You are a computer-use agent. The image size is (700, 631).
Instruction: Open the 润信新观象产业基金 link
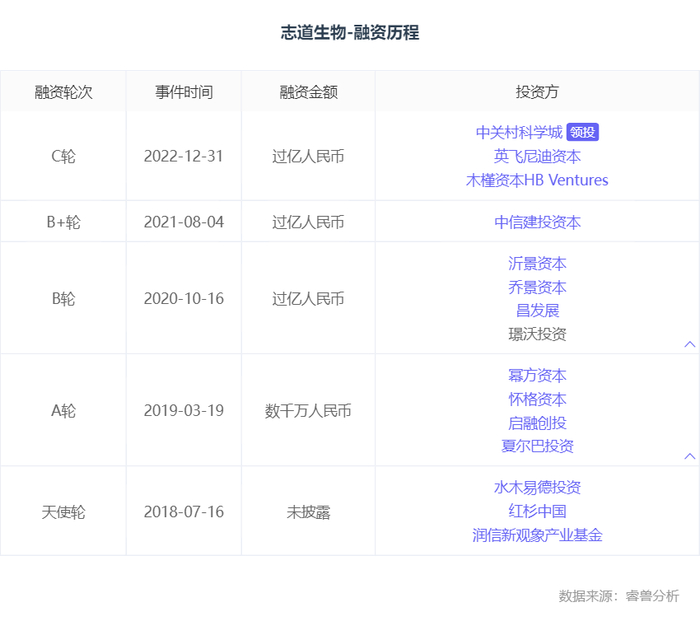point(537,535)
